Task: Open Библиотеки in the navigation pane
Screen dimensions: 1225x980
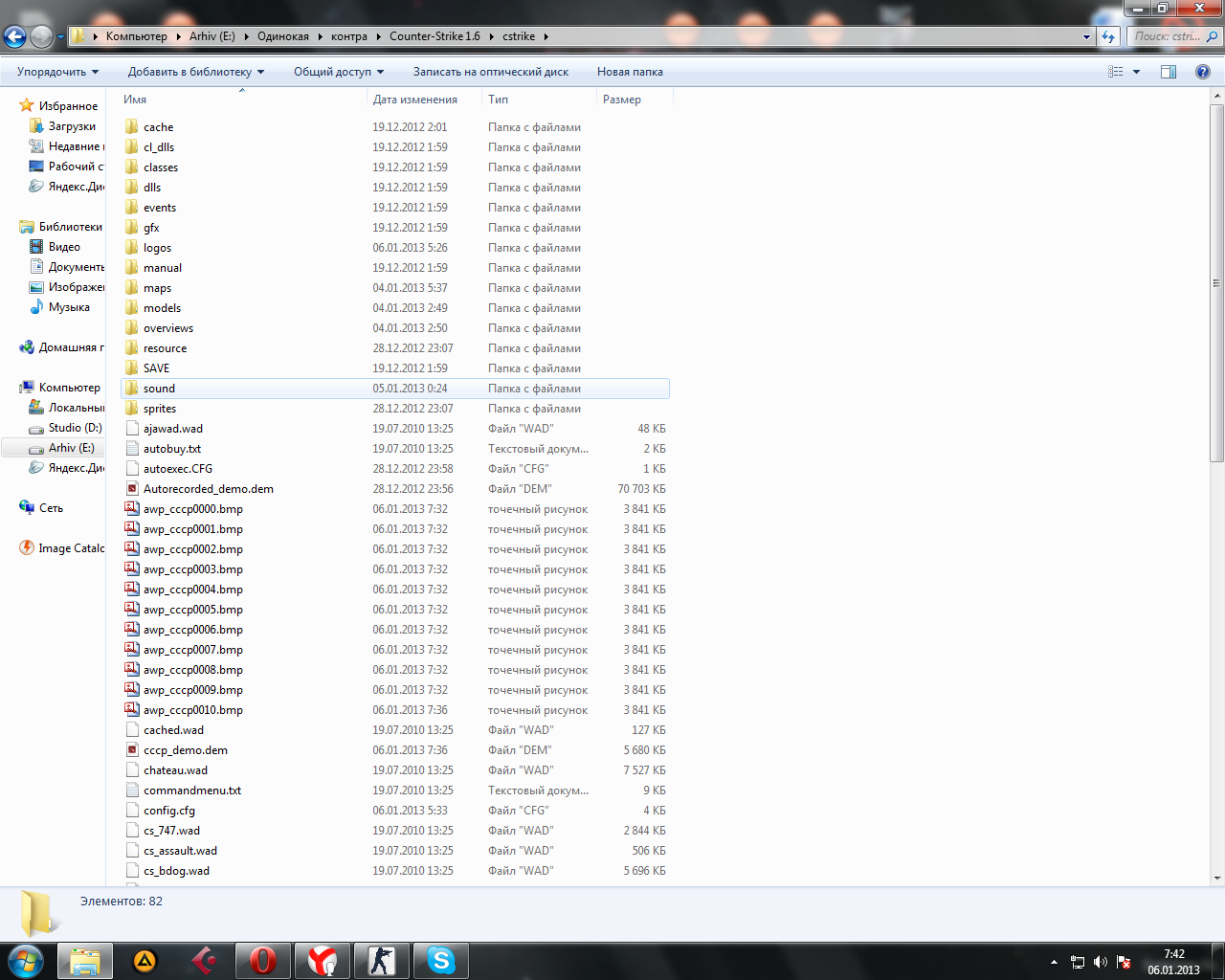Action: click(70, 227)
